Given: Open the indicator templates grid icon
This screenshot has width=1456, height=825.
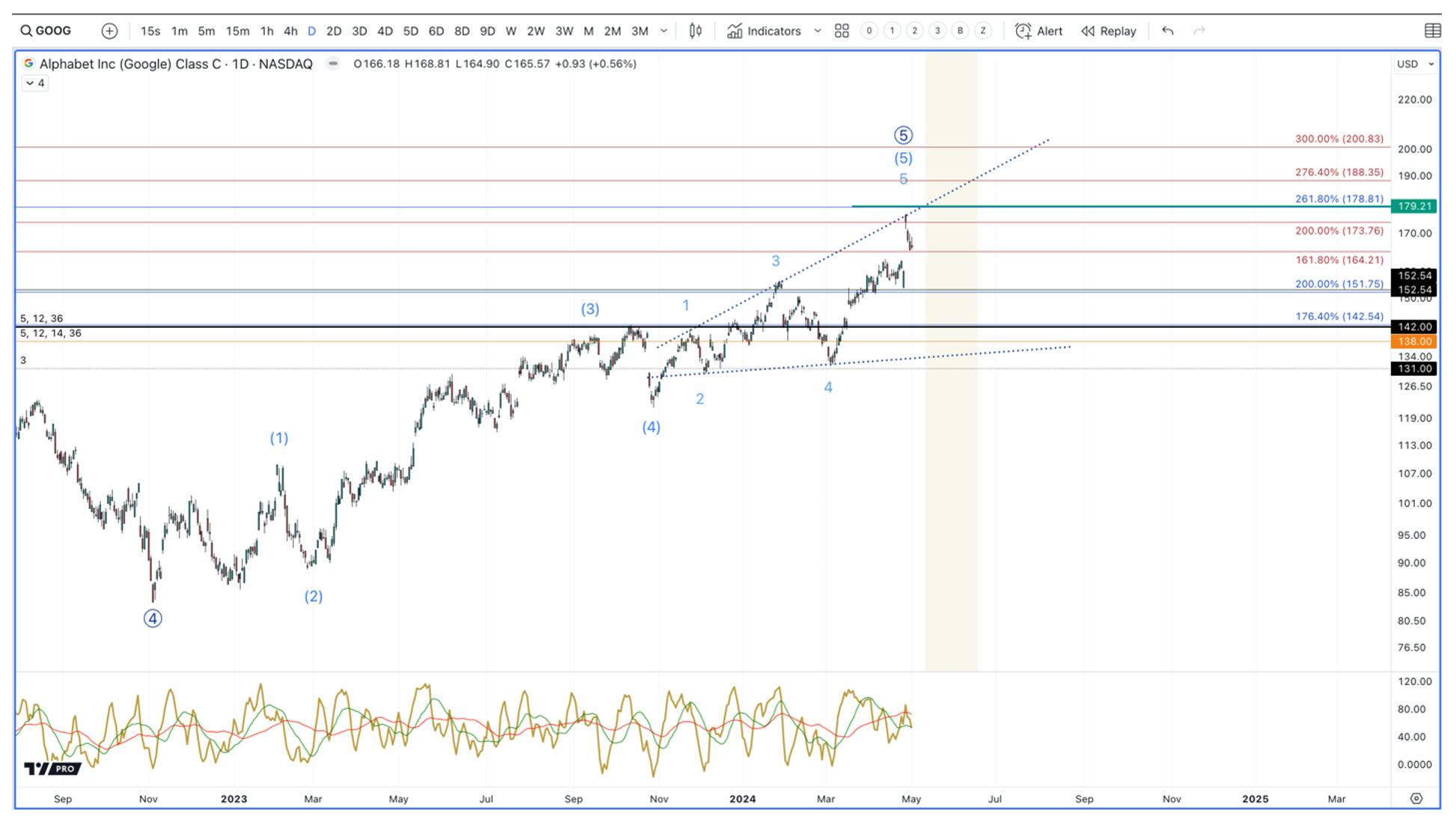Looking at the screenshot, I should point(842,31).
